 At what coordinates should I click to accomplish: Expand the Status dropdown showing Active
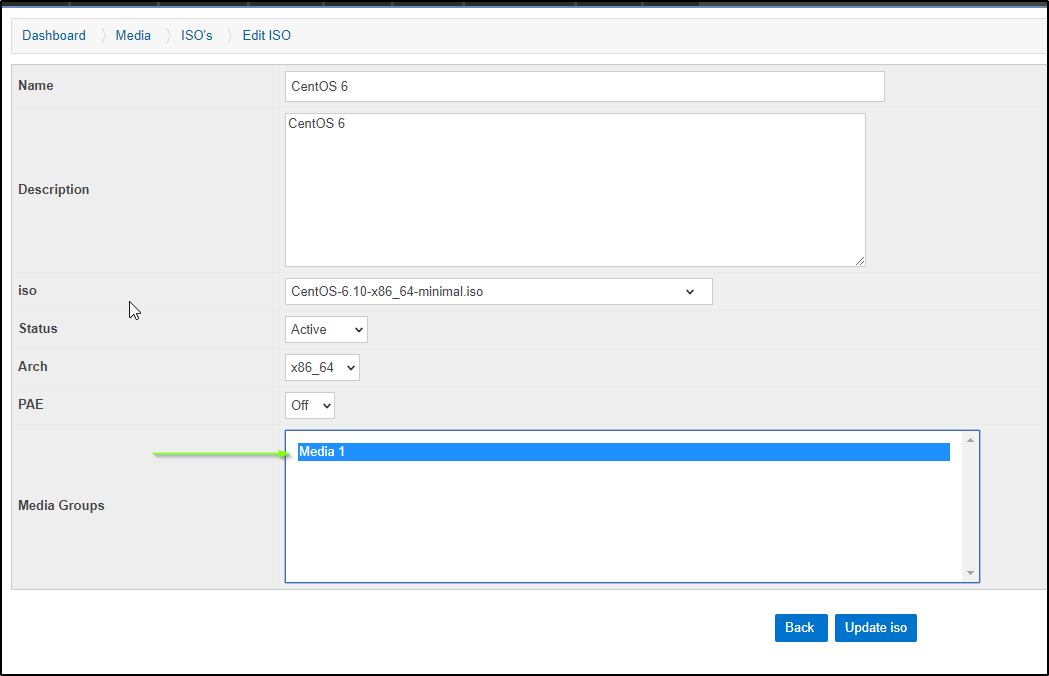[326, 329]
